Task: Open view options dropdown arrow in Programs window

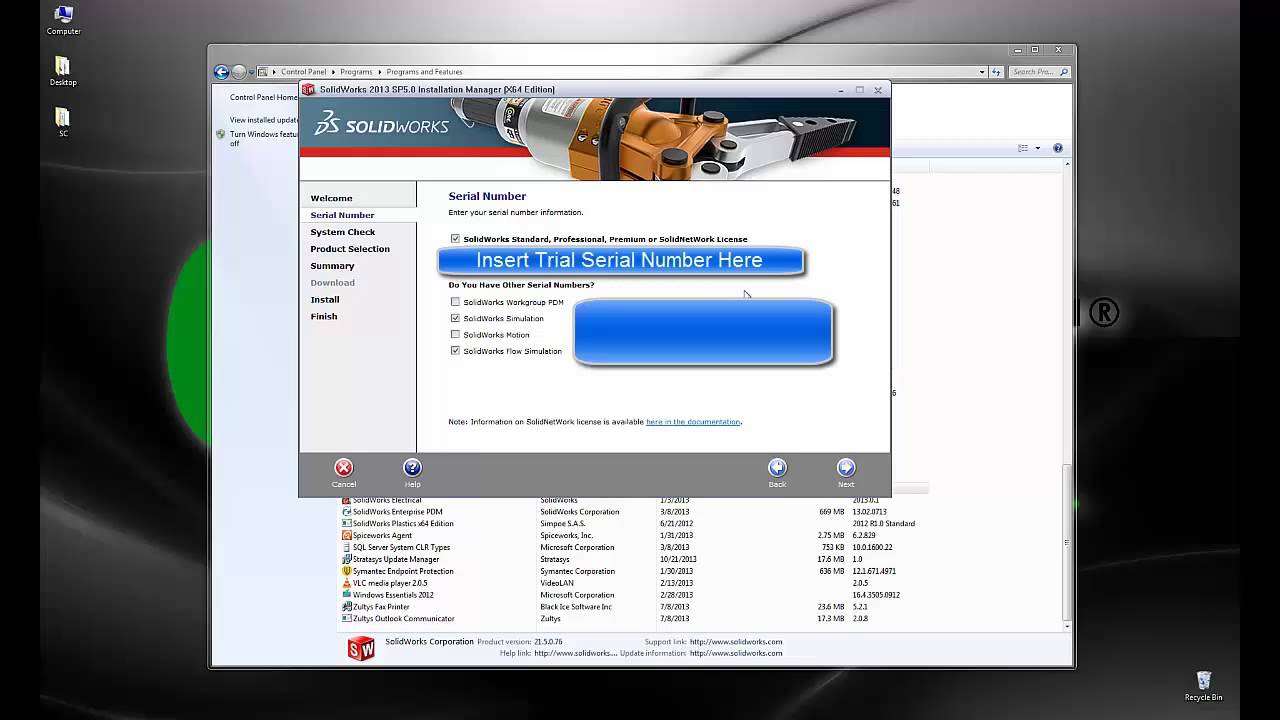Action: click(1037, 148)
